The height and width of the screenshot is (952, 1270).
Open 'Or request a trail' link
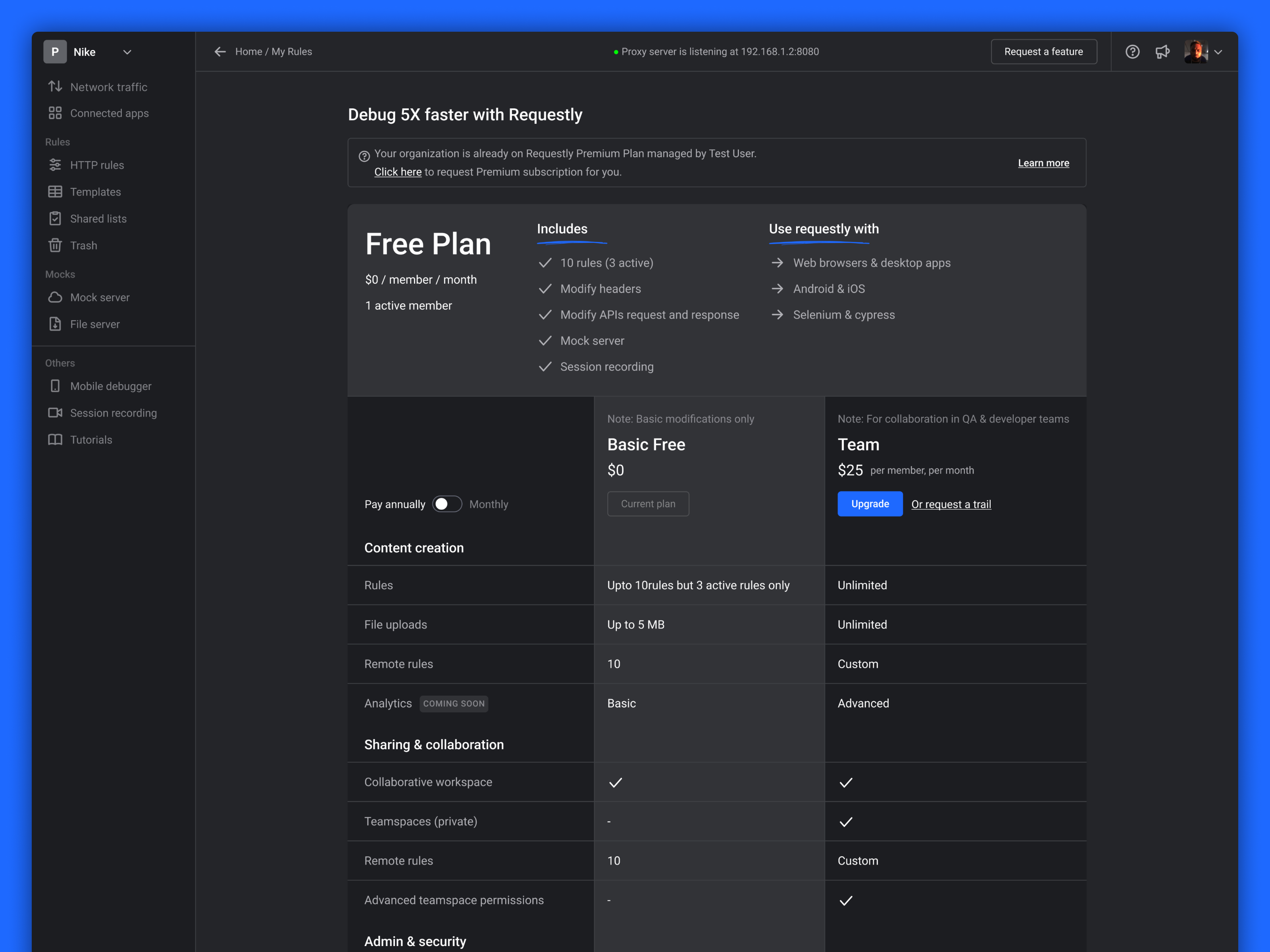click(951, 504)
